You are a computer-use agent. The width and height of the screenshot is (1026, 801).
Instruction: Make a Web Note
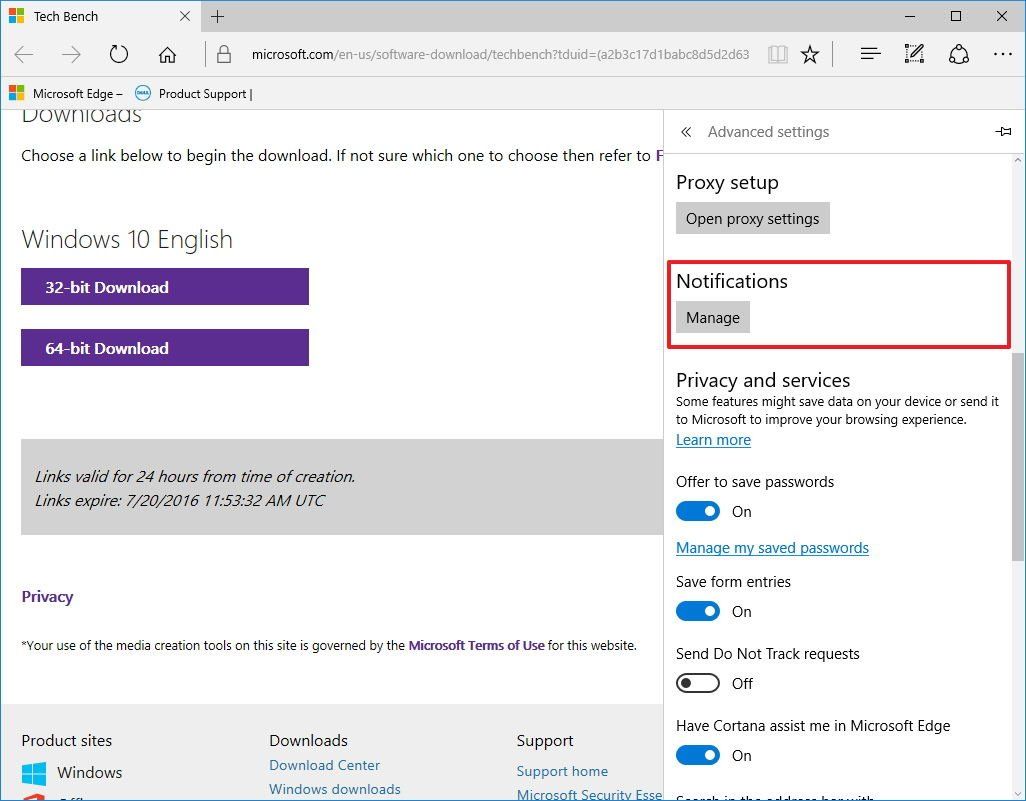click(x=913, y=54)
